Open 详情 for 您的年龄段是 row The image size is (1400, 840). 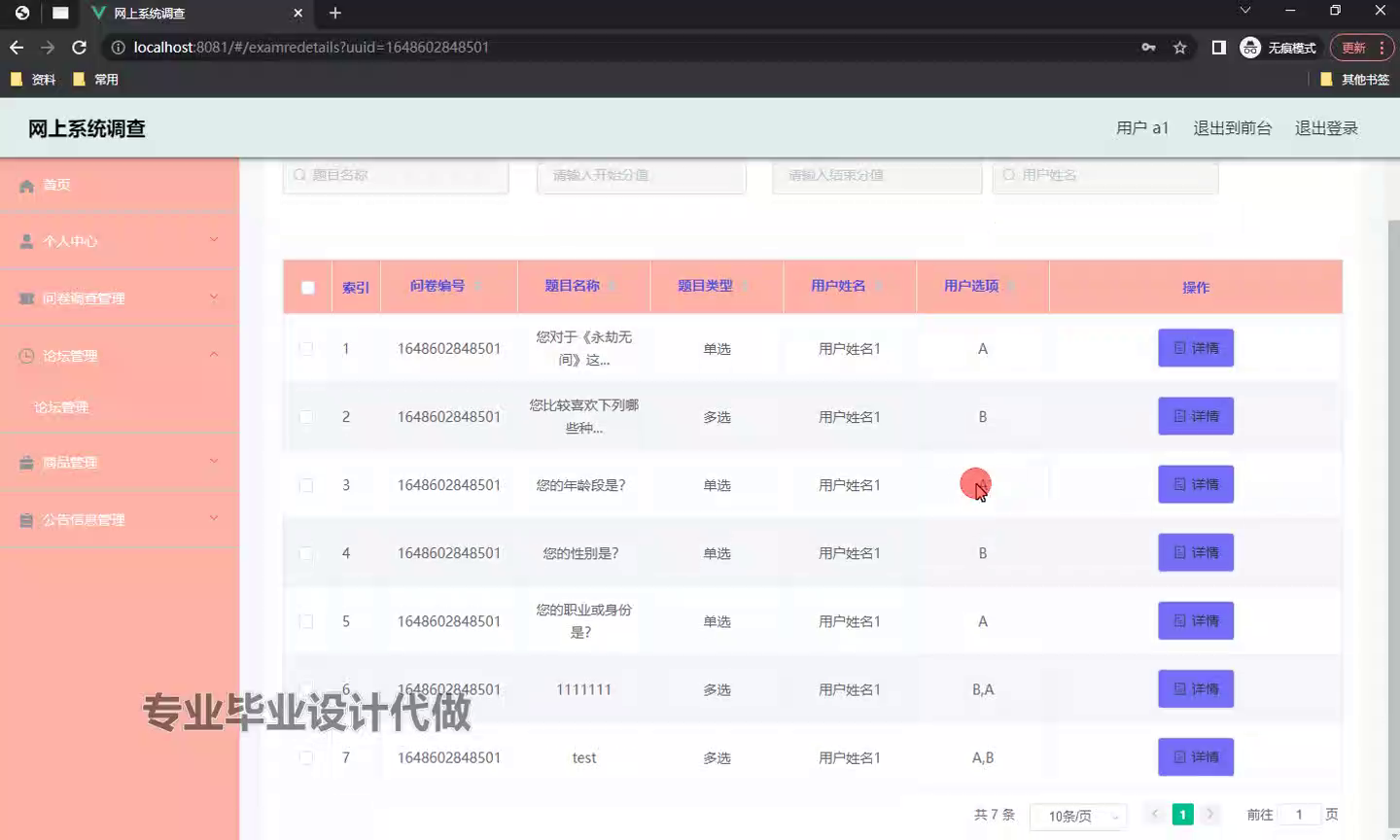tap(1196, 484)
